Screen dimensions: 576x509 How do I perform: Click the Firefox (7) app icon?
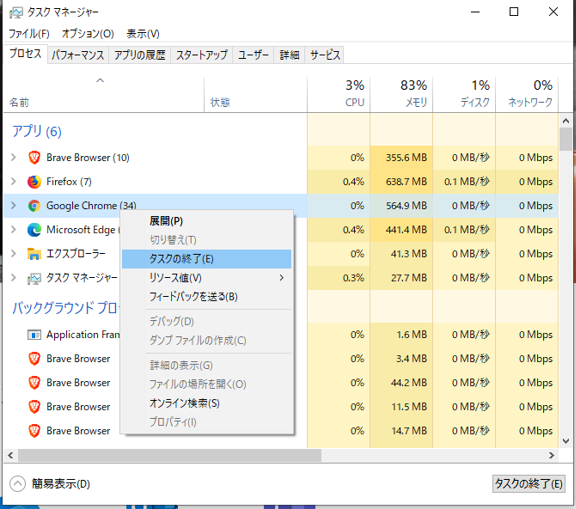point(34,182)
